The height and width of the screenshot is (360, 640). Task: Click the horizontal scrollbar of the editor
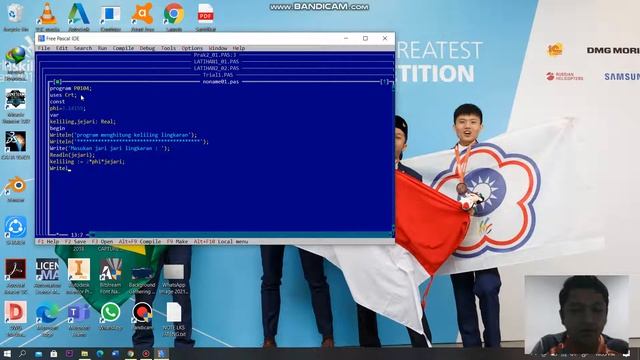(240, 235)
